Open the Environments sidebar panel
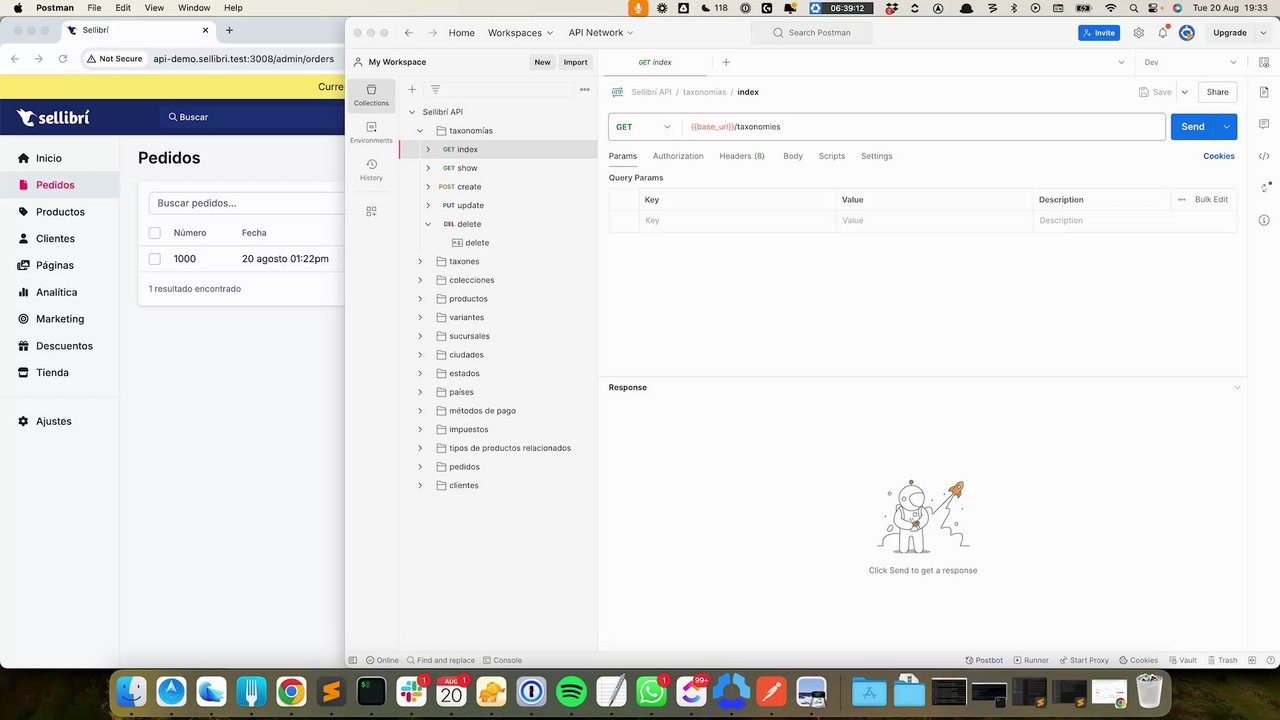 (x=371, y=133)
